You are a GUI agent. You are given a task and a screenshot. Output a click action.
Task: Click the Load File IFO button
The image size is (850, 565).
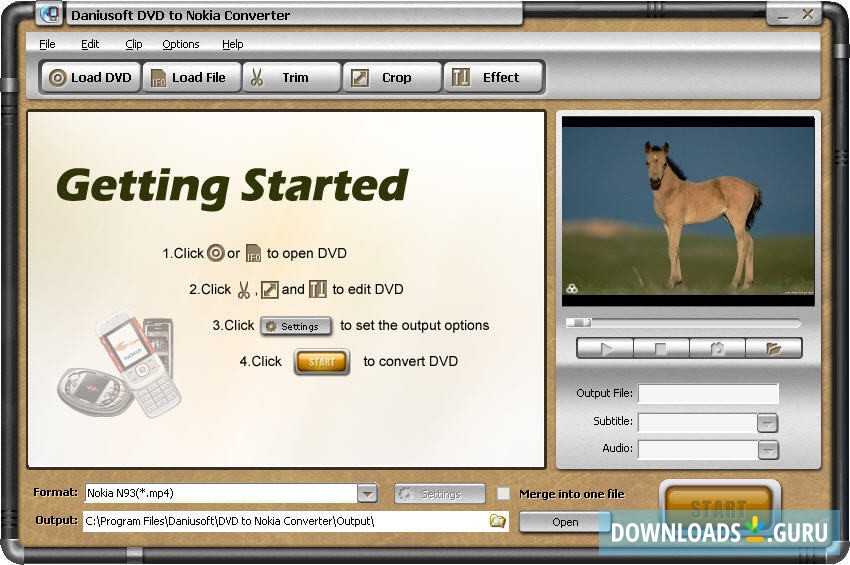pos(191,78)
